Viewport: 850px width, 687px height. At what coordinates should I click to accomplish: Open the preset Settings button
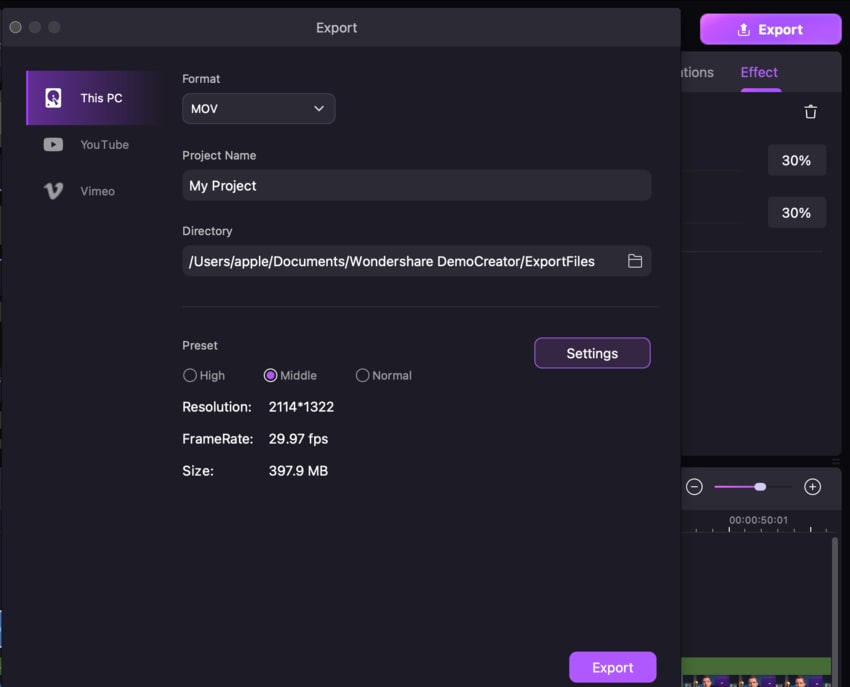tap(592, 353)
